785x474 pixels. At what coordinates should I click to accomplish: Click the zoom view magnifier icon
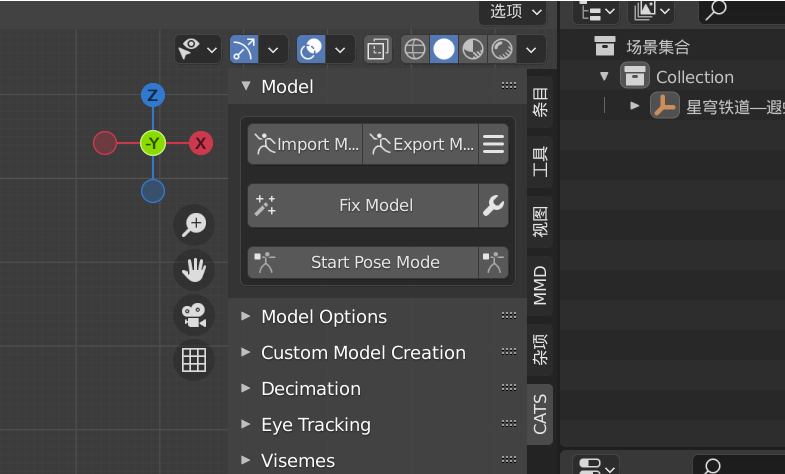(193, 224)
